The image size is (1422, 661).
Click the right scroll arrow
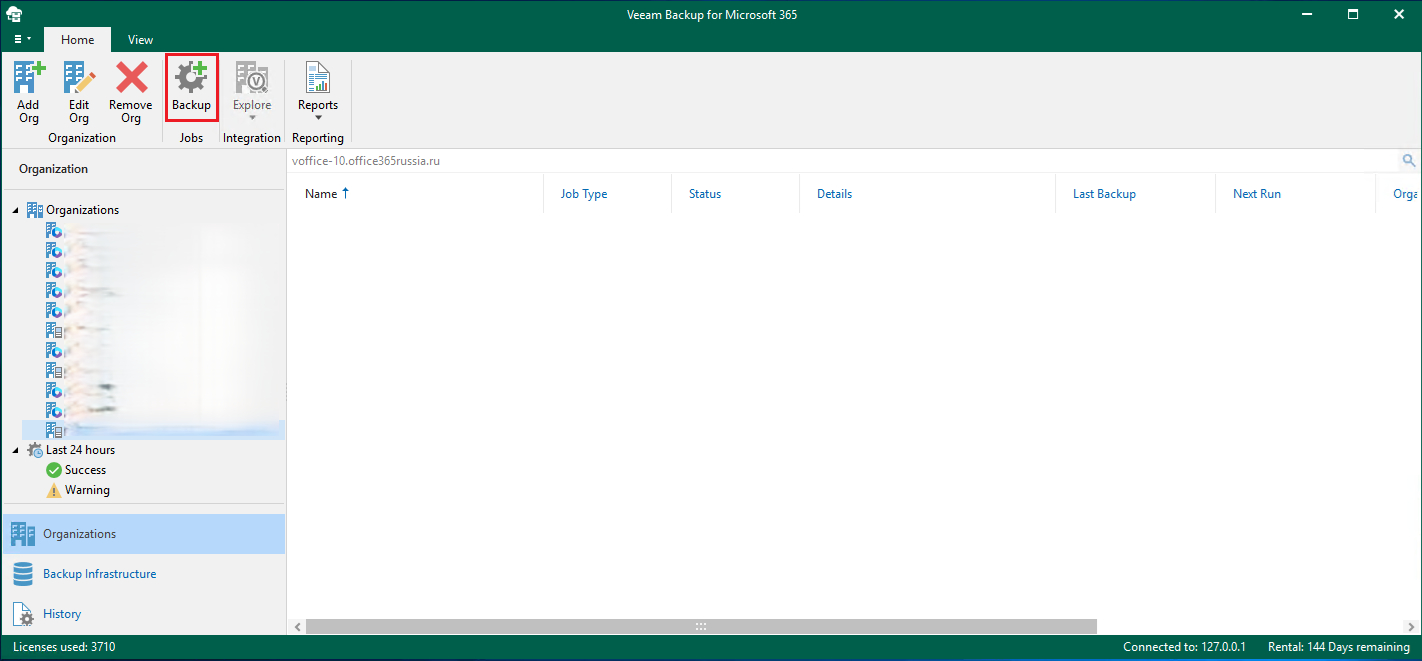1412,626
